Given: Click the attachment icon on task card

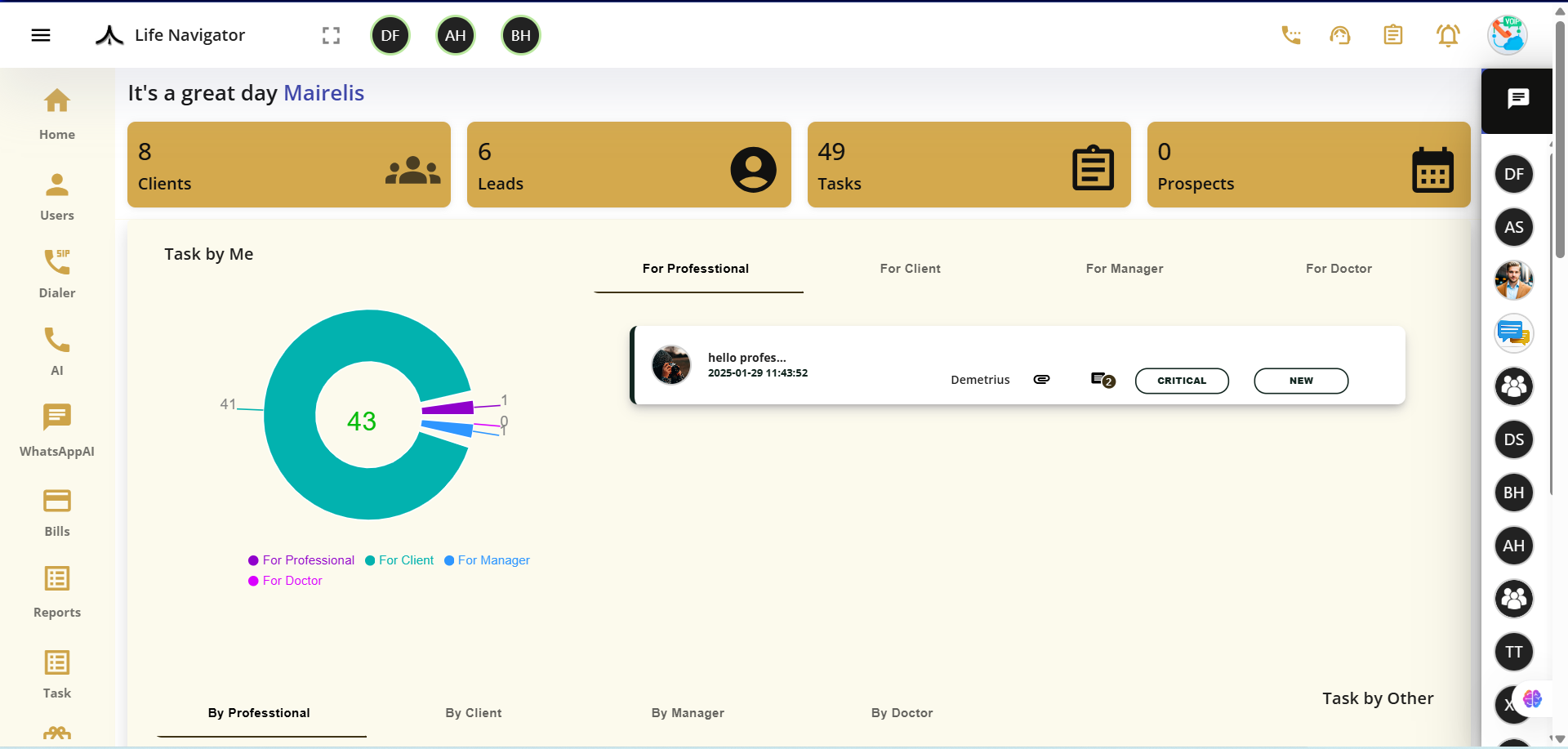Looking at the screenshot, I should point(1041,379).
